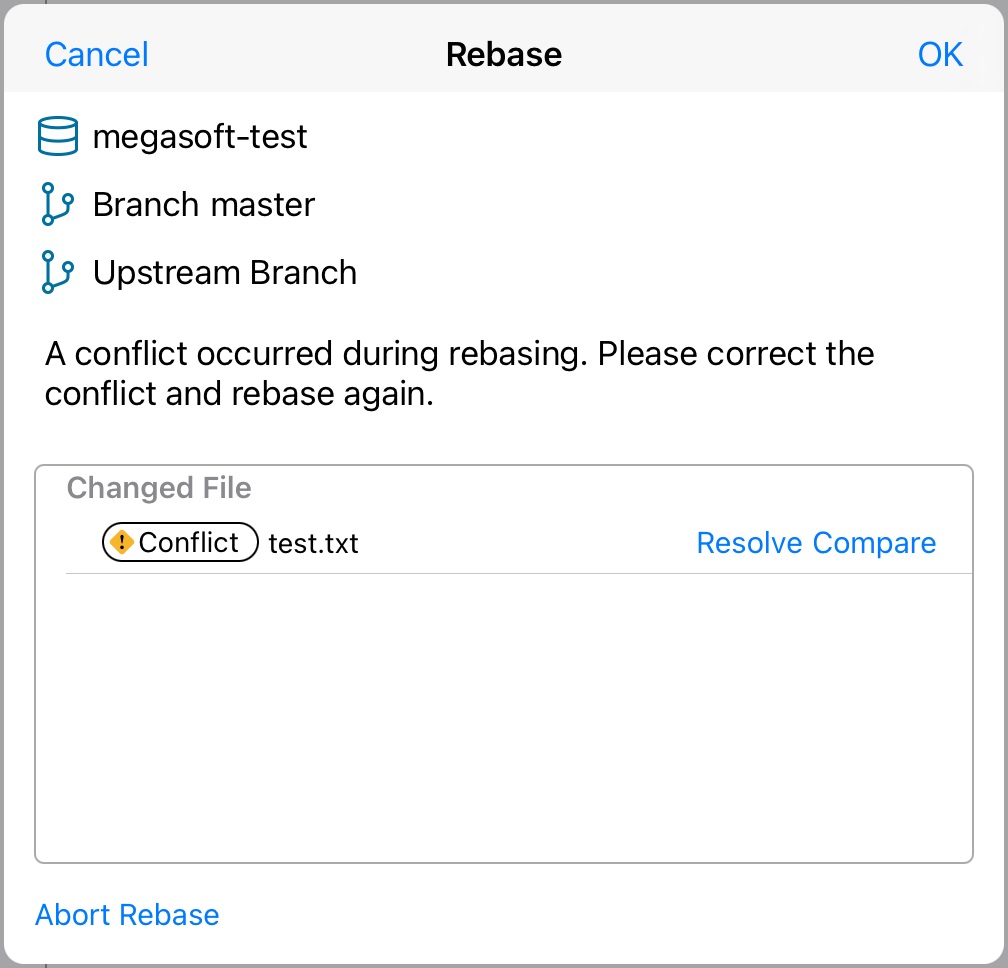Select the test.txt file row
This screenshot has height=968, width=1008.
pyautogui.click(x=312, y=545)
